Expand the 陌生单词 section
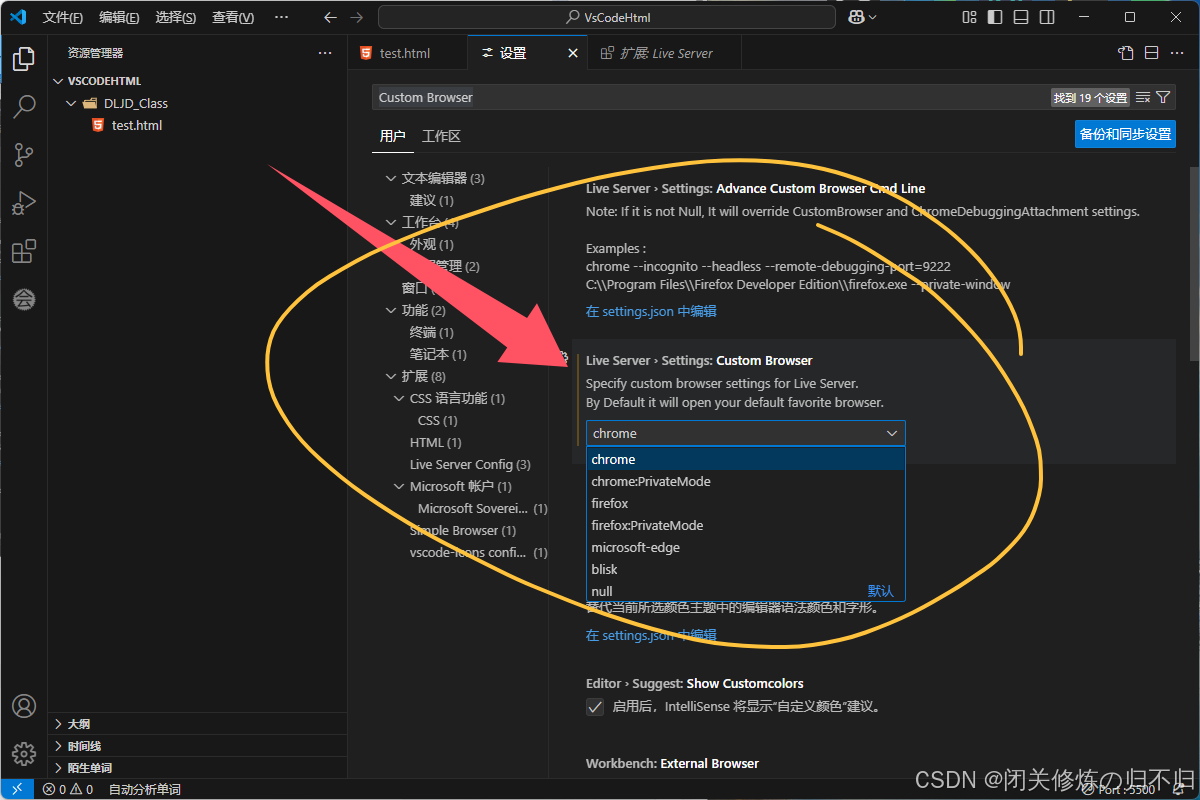Image resolution: width=1200 pixels, height=800 pixels. pos(197,767)
